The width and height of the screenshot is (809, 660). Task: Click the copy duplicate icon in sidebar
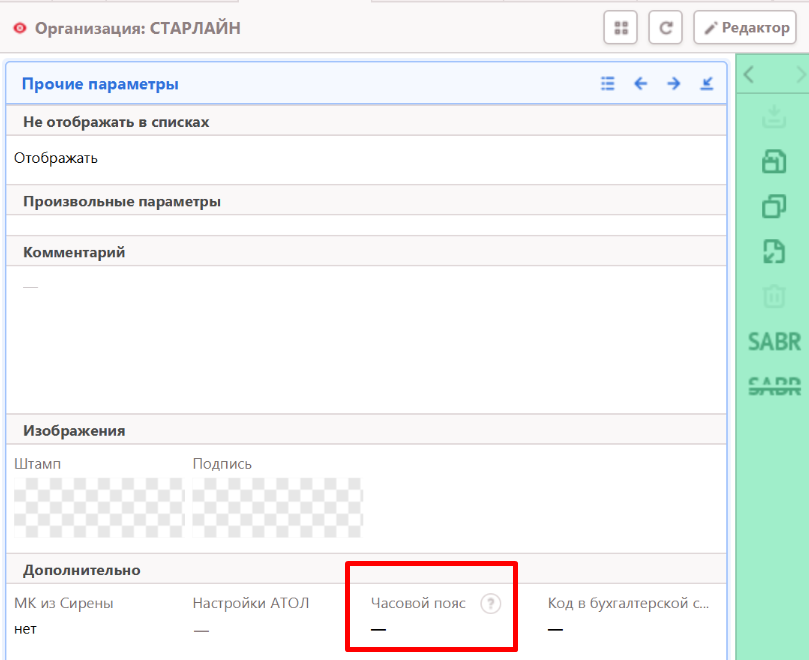click(774, 206)
